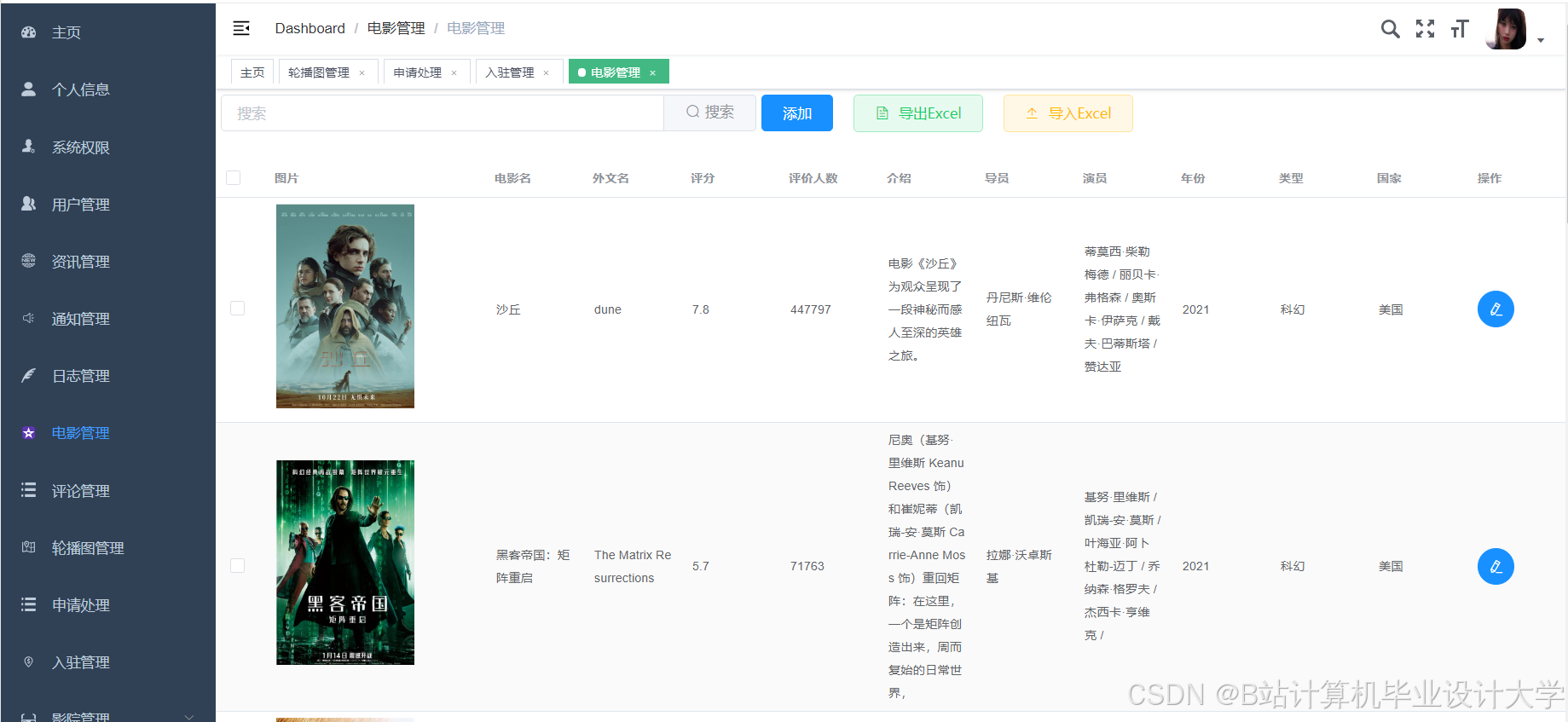Click the home dashboard icon in sidebar
This screenshot has width=1568, height=722.
(28, 32)
